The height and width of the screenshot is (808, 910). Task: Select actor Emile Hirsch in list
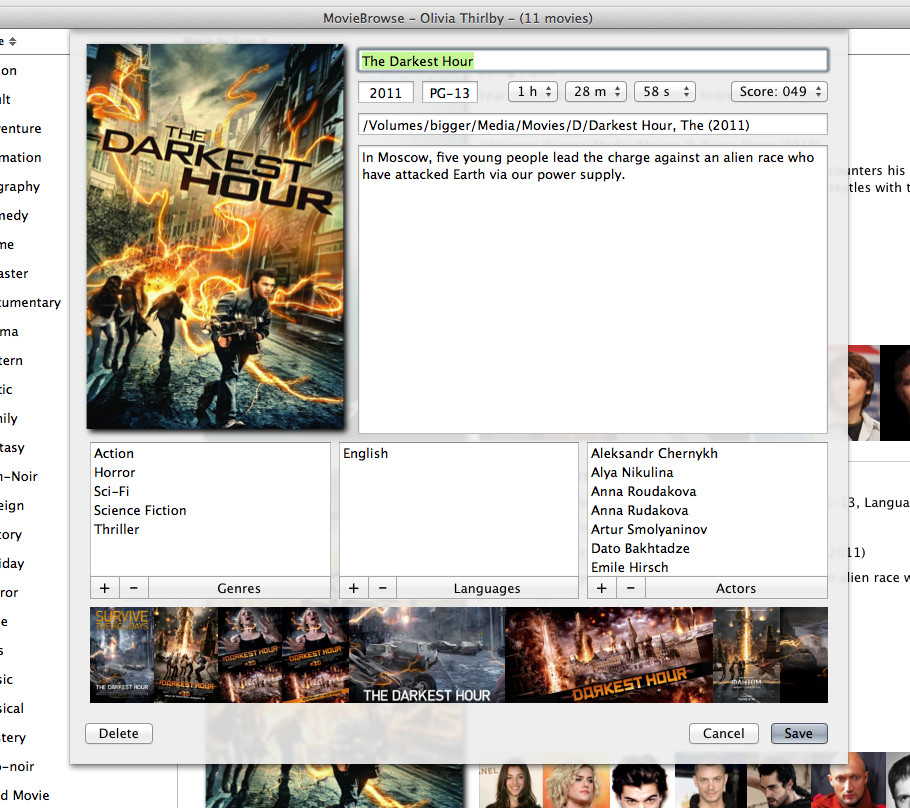[x=630, y=567]
